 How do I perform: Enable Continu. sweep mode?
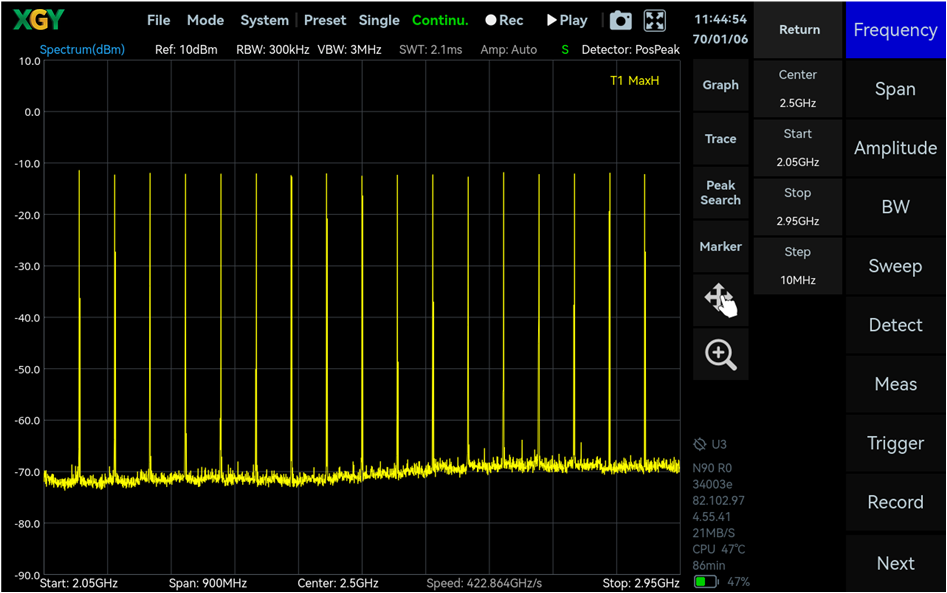click(440, 21)
